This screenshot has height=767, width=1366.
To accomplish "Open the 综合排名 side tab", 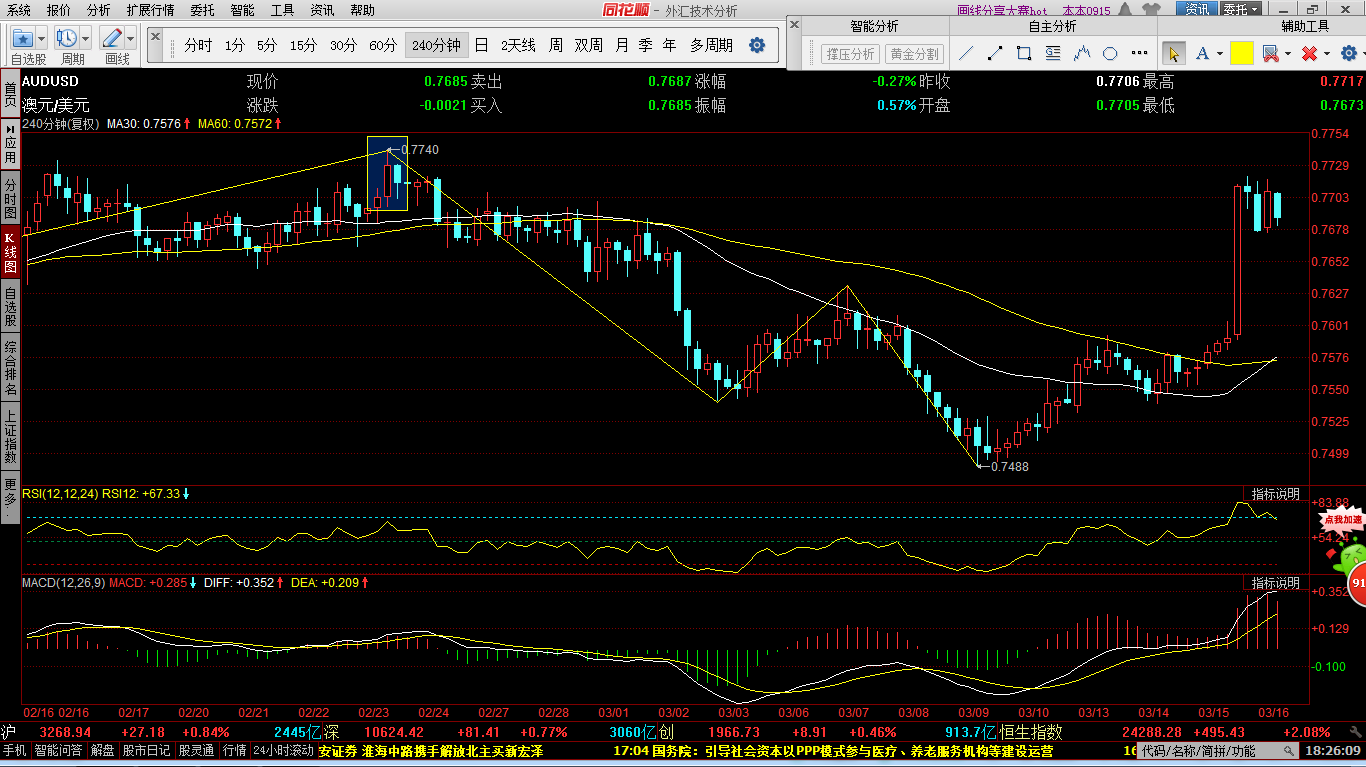I will click(x=10, y=366).
